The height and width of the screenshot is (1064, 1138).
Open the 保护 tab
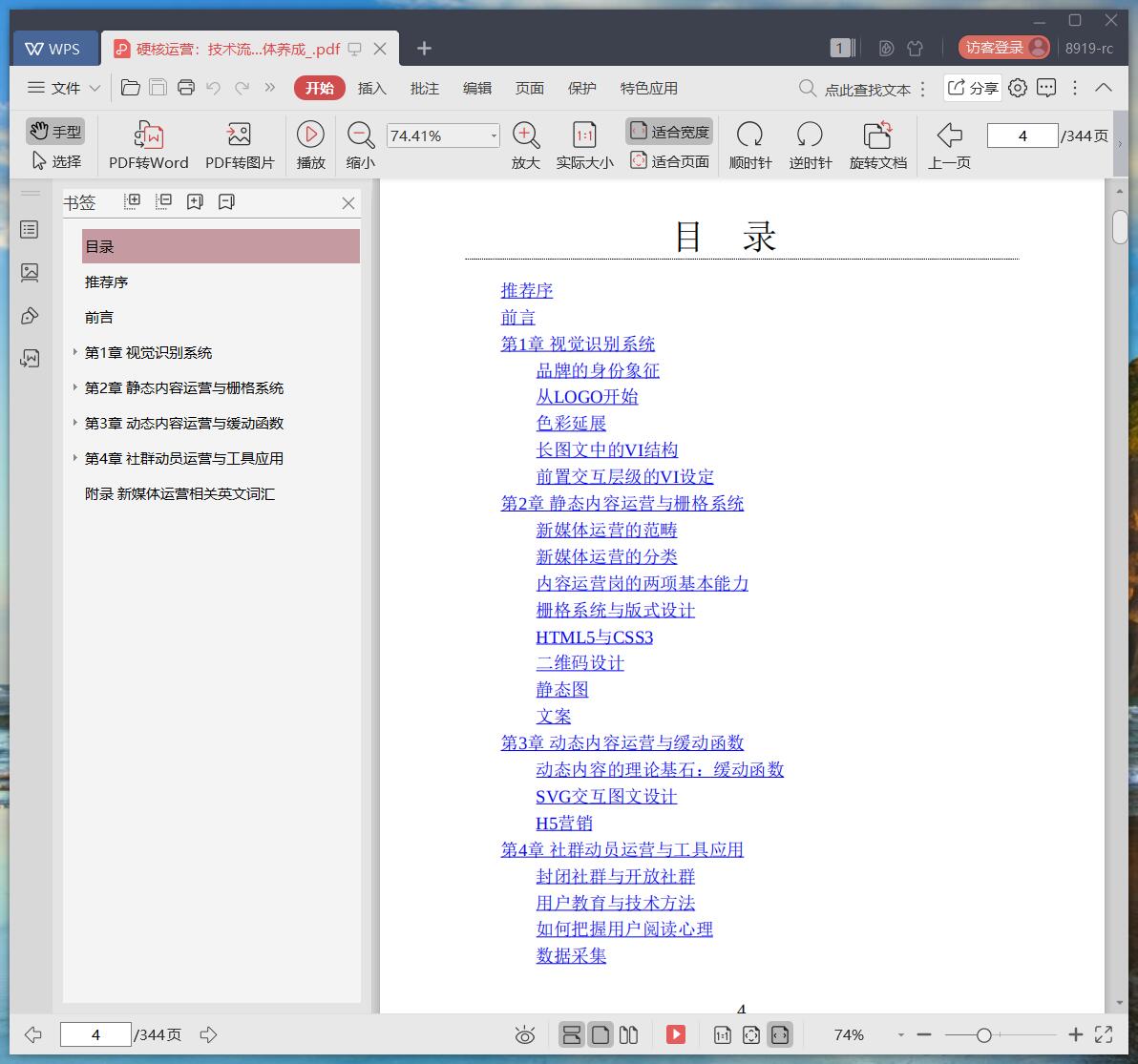(582, 88)
